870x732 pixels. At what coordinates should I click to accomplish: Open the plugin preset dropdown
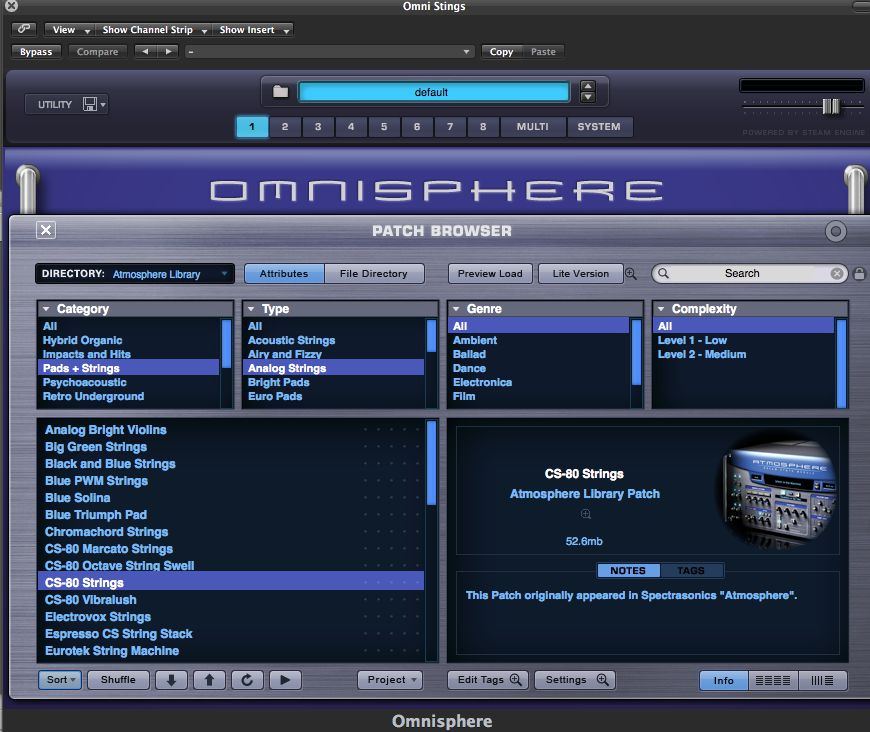pos(330,52)
